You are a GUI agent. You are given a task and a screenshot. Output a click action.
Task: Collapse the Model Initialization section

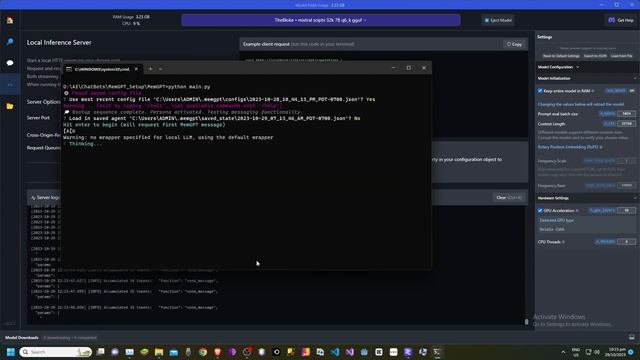[635, 78]
